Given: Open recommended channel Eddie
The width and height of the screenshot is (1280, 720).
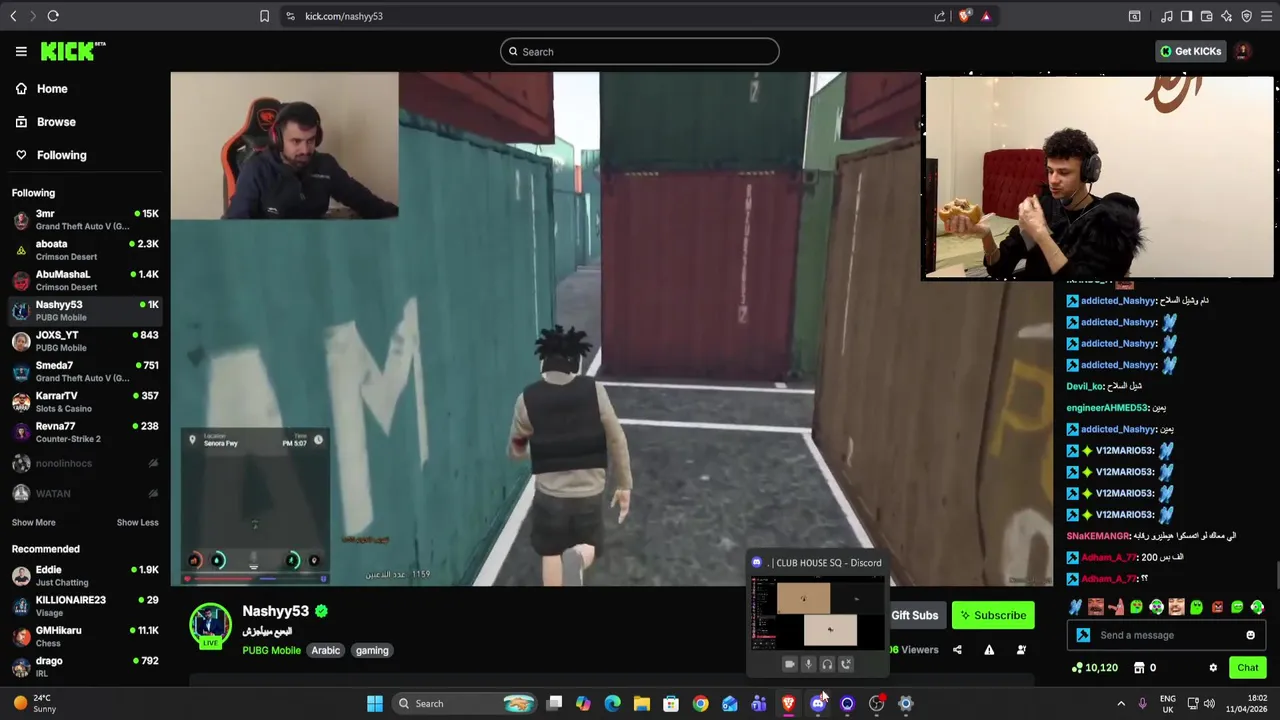Looking at the screenshot, I should point(85,576).
